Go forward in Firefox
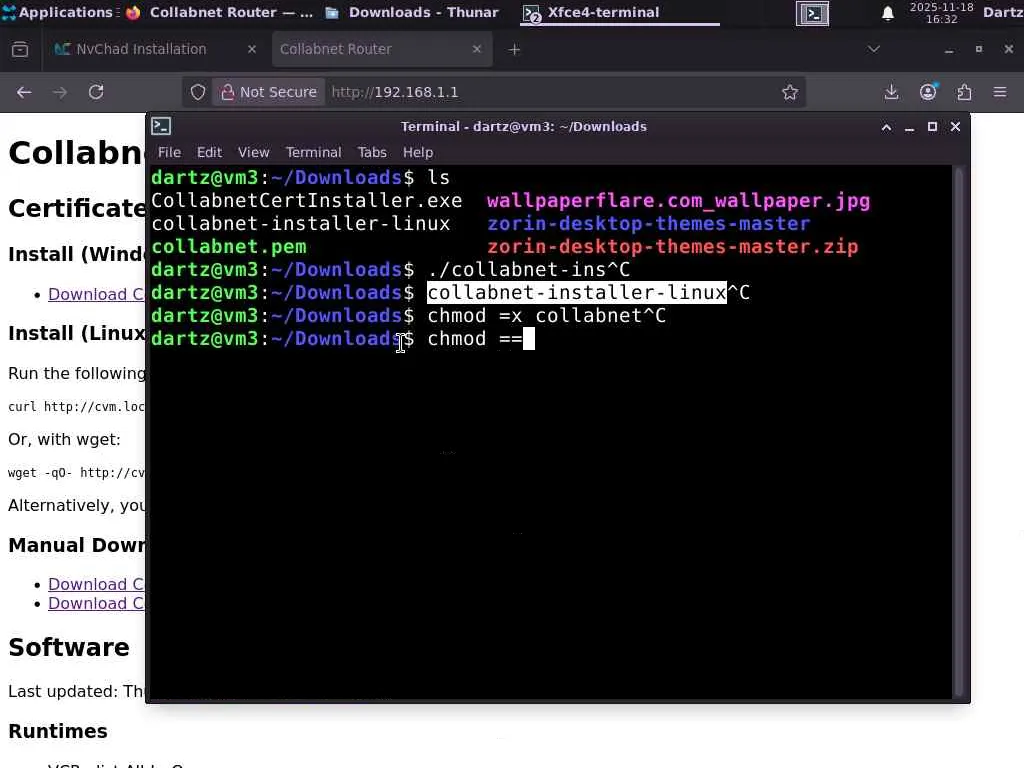 [60, 92]
